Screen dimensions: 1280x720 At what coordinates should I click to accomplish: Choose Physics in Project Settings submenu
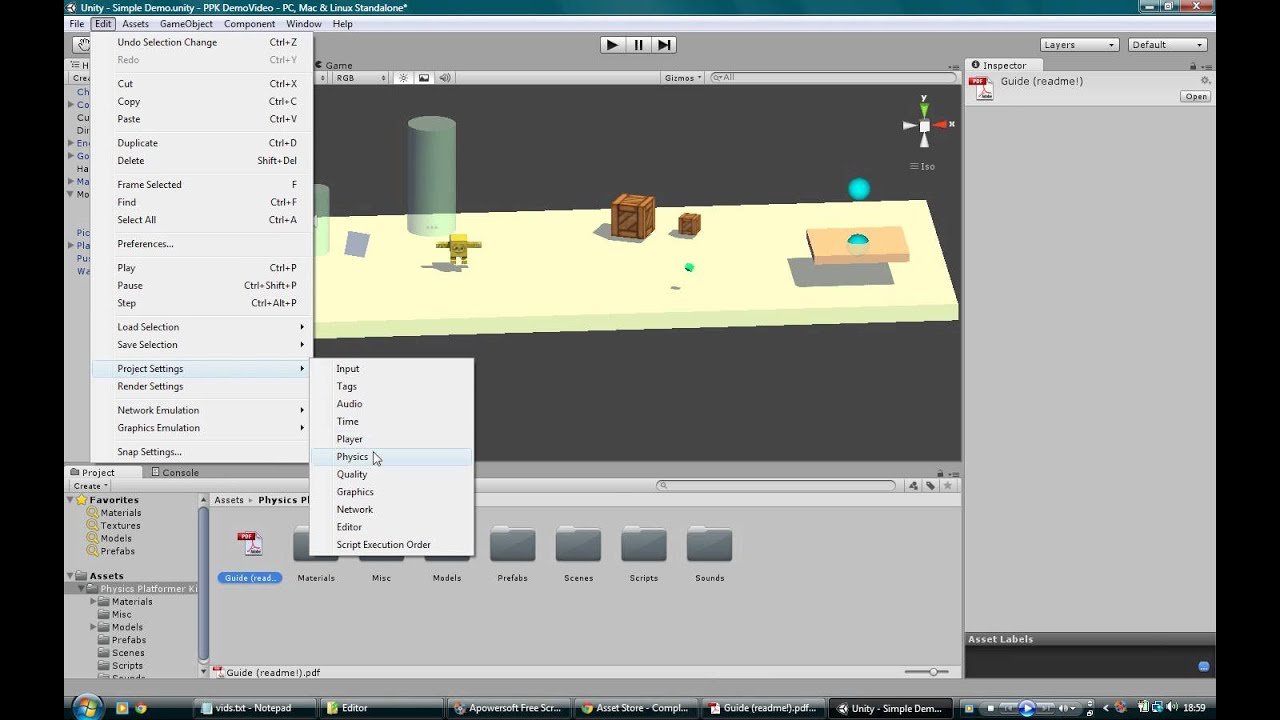[x=390, y=457]
